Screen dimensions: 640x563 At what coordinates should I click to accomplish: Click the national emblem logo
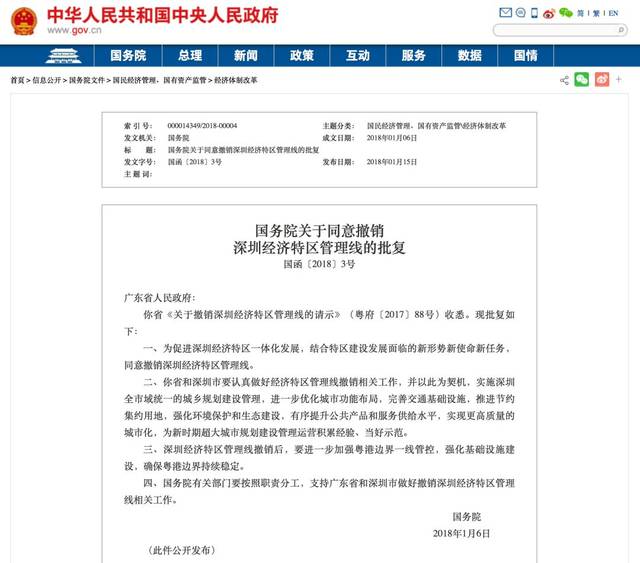coord(24,21)
